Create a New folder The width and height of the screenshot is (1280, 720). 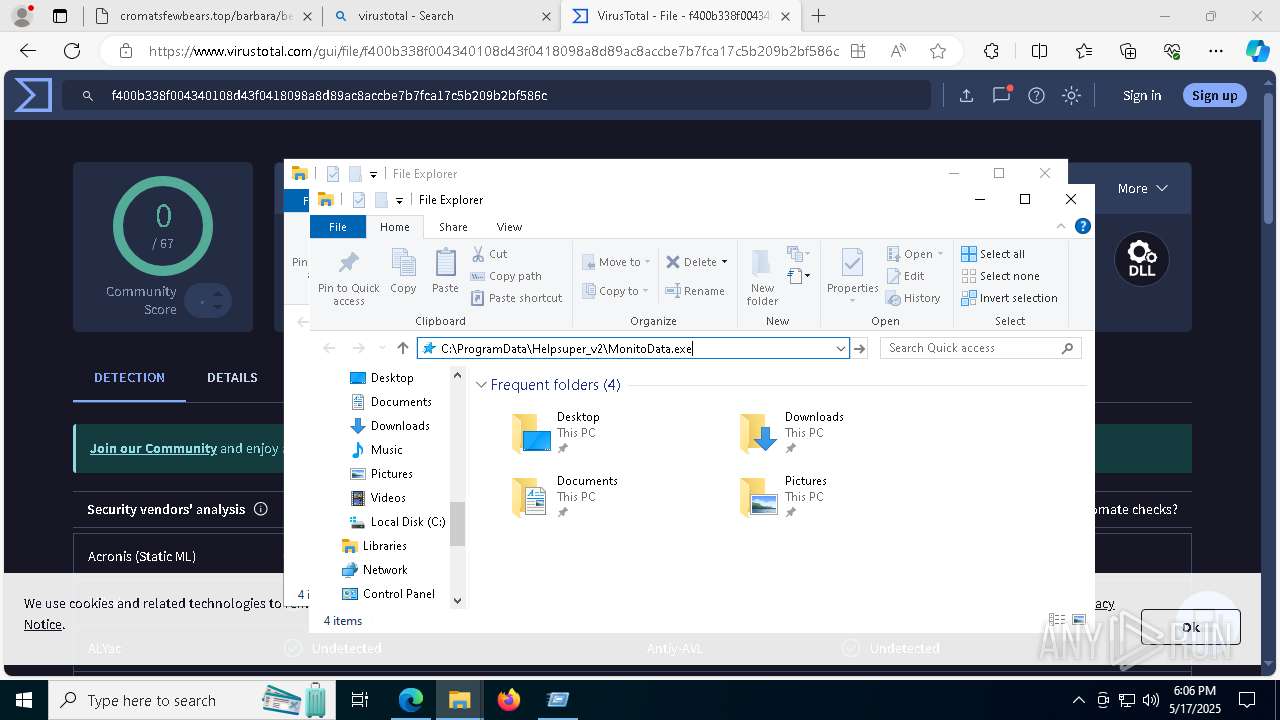(762, 277)
